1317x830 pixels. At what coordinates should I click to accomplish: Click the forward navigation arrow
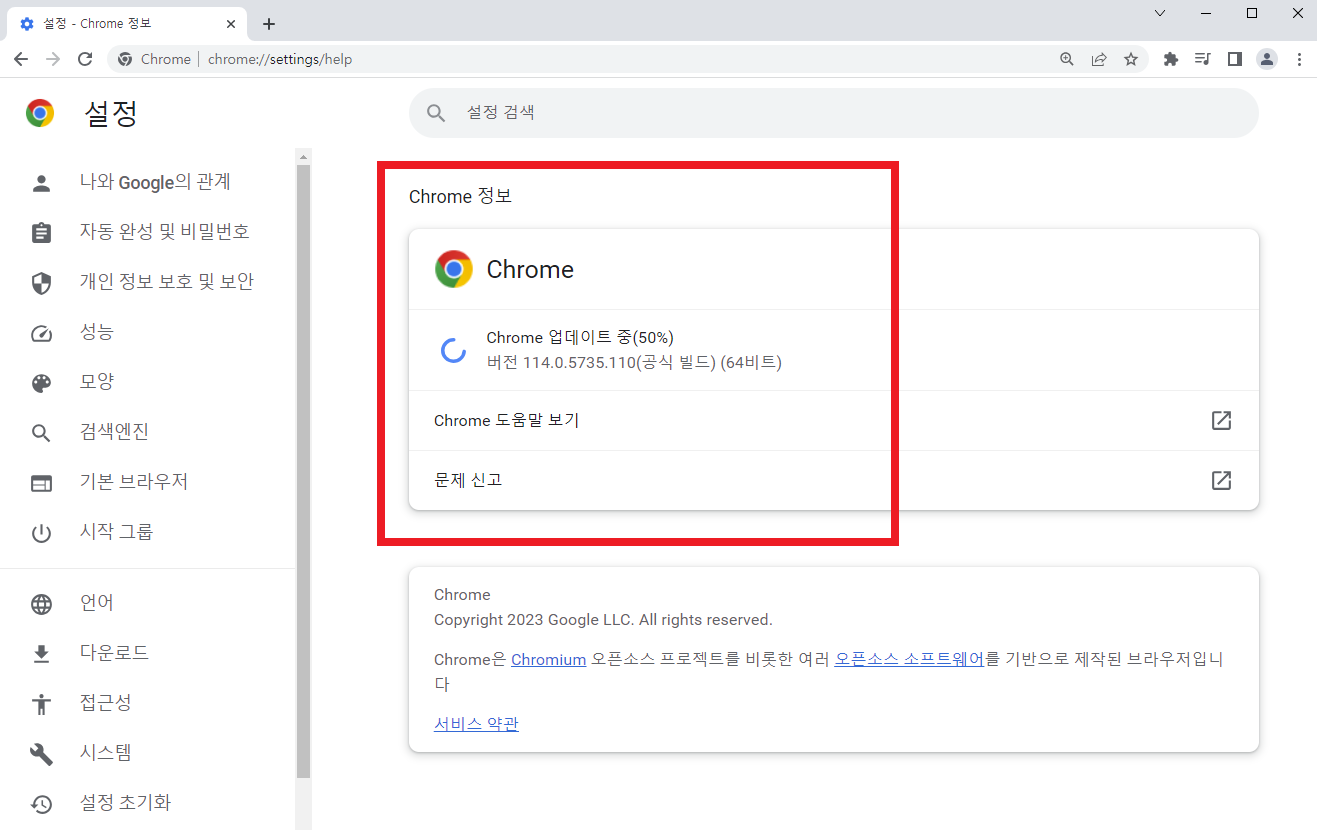coord(53,59)
